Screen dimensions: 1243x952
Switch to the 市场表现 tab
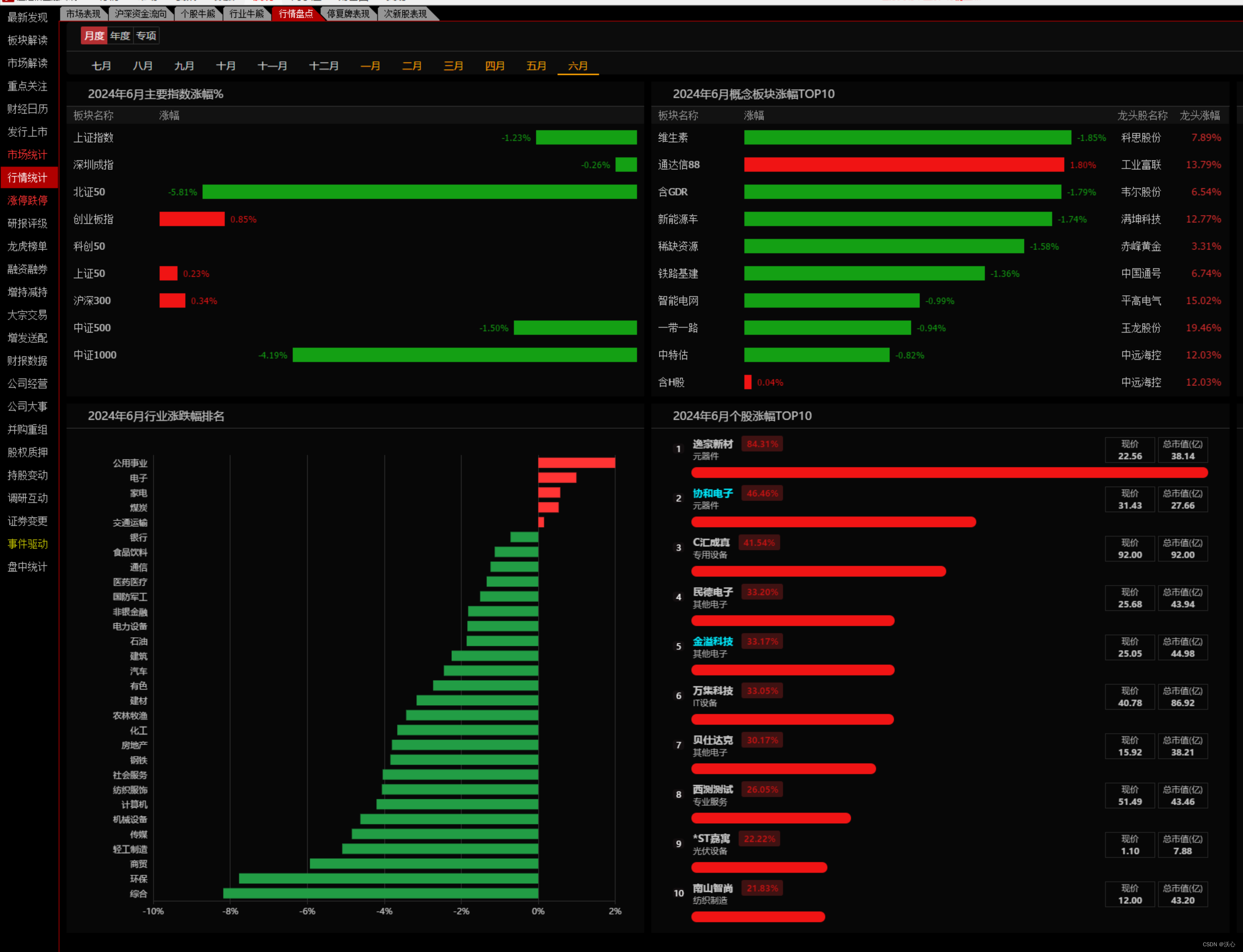(x=84, y=14)
